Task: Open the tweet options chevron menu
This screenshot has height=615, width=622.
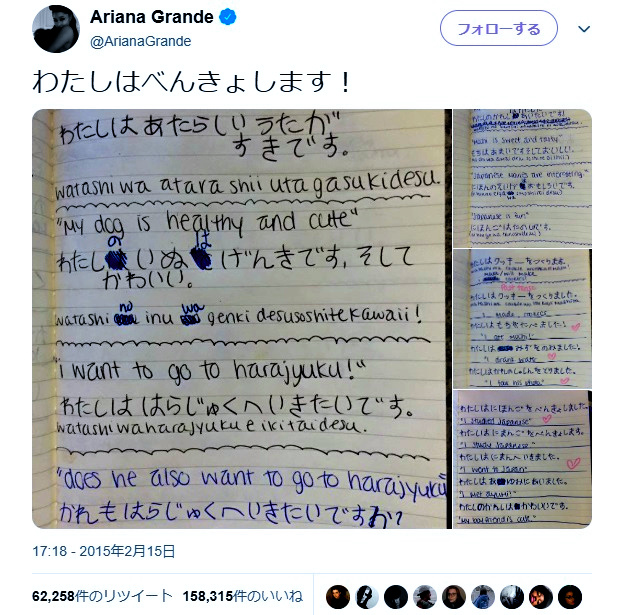Action: 584,29
